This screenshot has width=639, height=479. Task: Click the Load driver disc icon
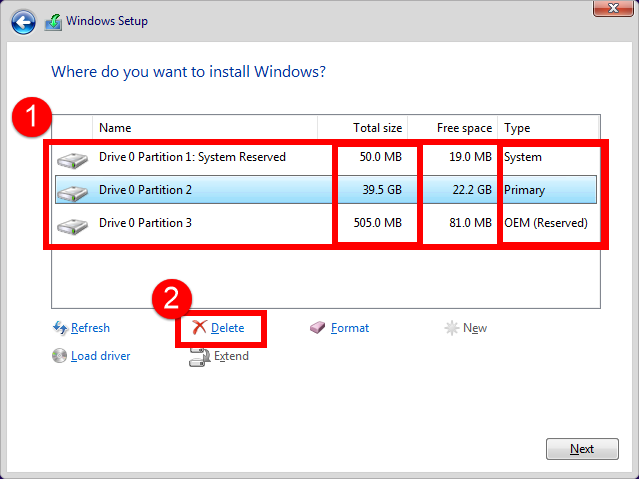point(60,356)
